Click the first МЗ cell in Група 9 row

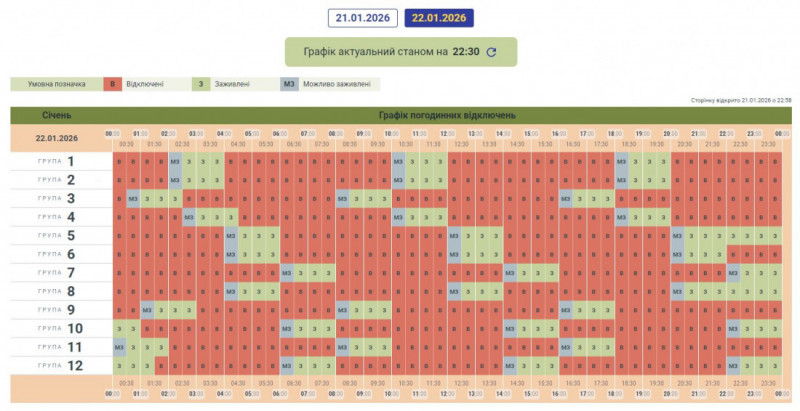(x=148, y=309)
